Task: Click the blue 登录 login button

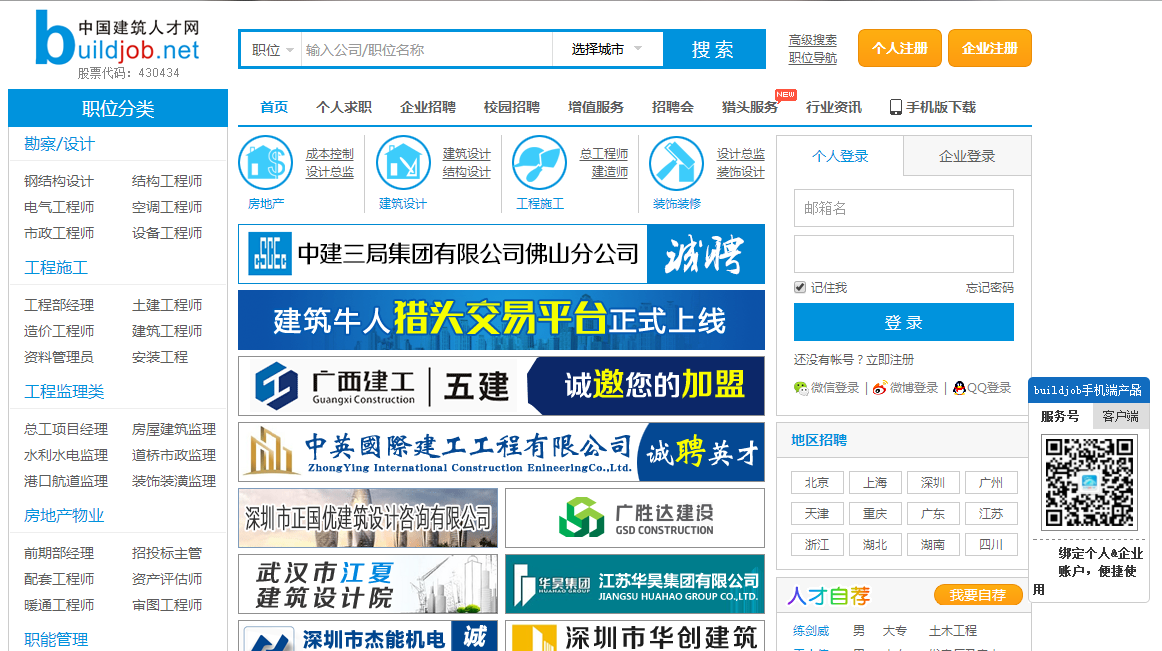Action: (x=903, y=323)
